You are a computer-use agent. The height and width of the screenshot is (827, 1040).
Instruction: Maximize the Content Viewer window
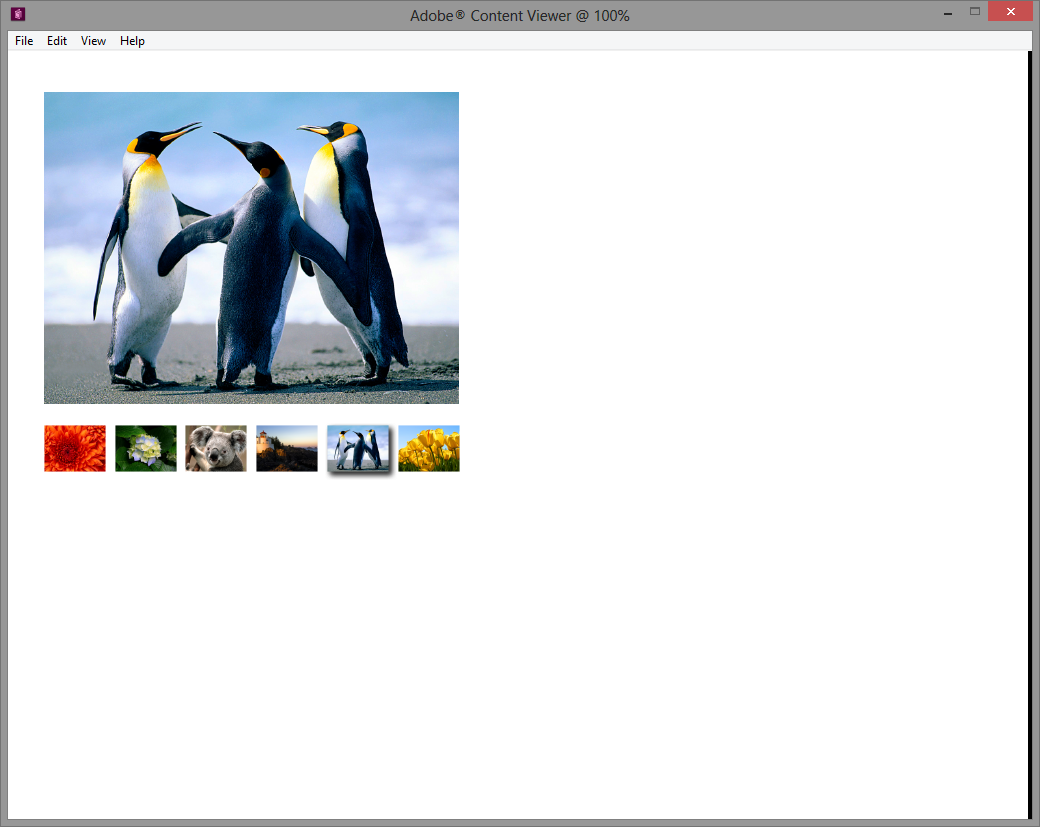(974, 12)
